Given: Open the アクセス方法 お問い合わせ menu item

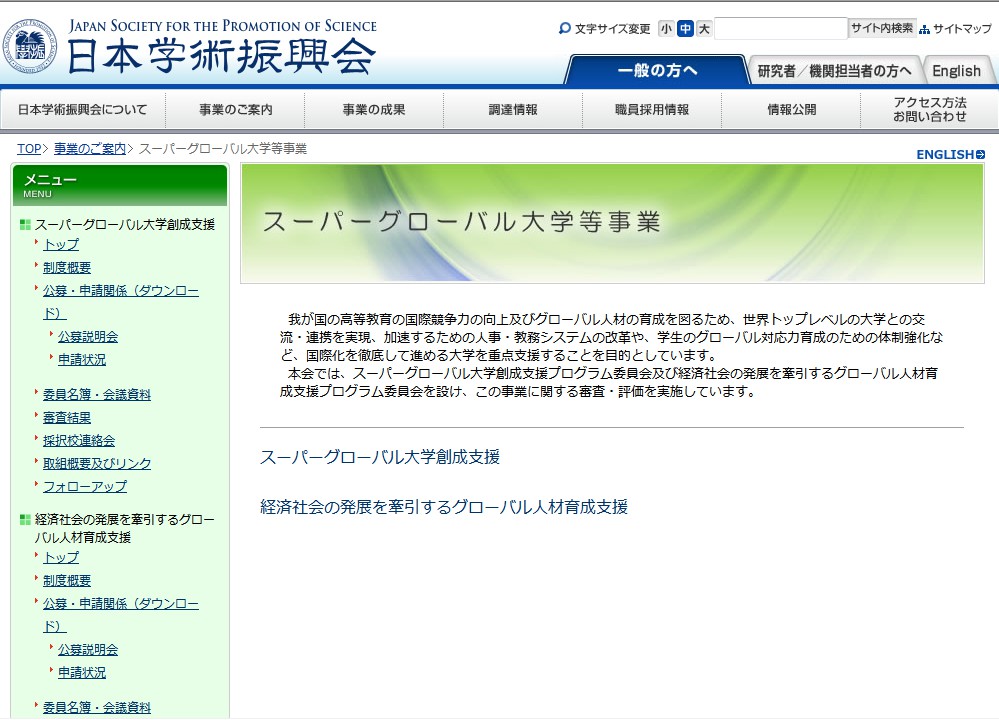Looking at the screenshot, I should pos(930,110).
